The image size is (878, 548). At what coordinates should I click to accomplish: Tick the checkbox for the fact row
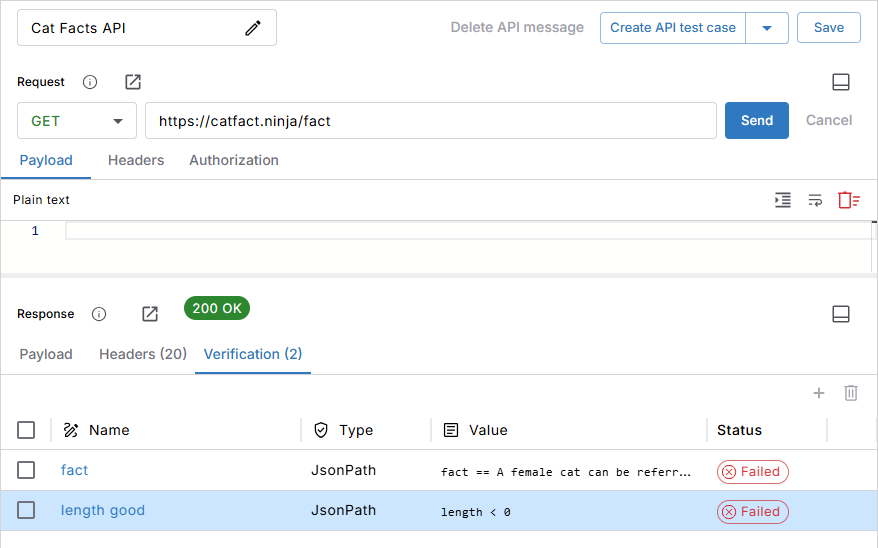(x=26, y=470)
